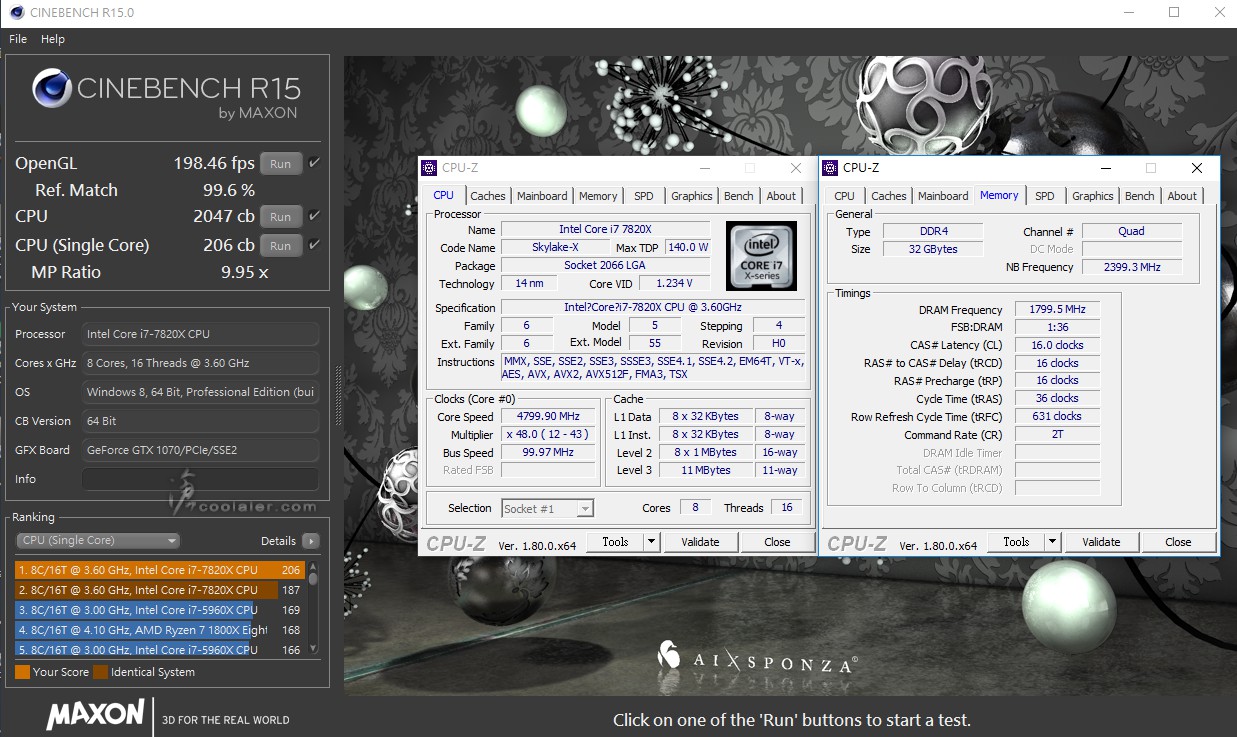Click Tools button in right CPU-Z window
The height and width of the screenshot is (737, 1237).
click(1016, 542)
